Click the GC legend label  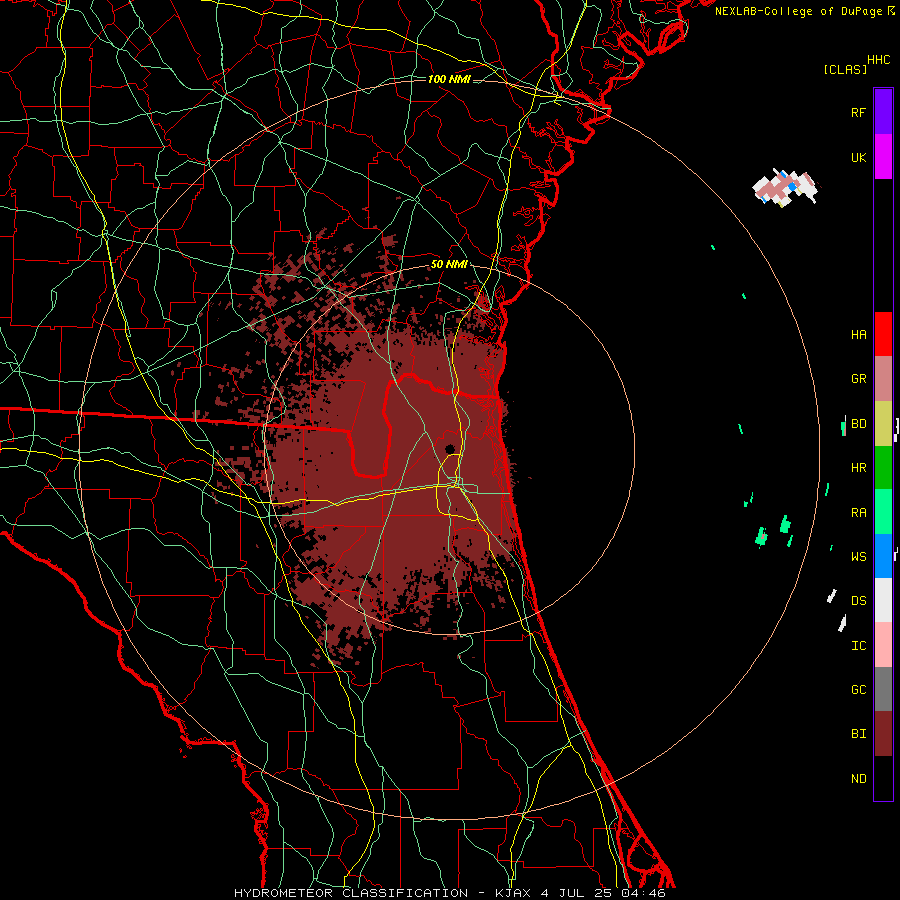click(x=858, y=690)
